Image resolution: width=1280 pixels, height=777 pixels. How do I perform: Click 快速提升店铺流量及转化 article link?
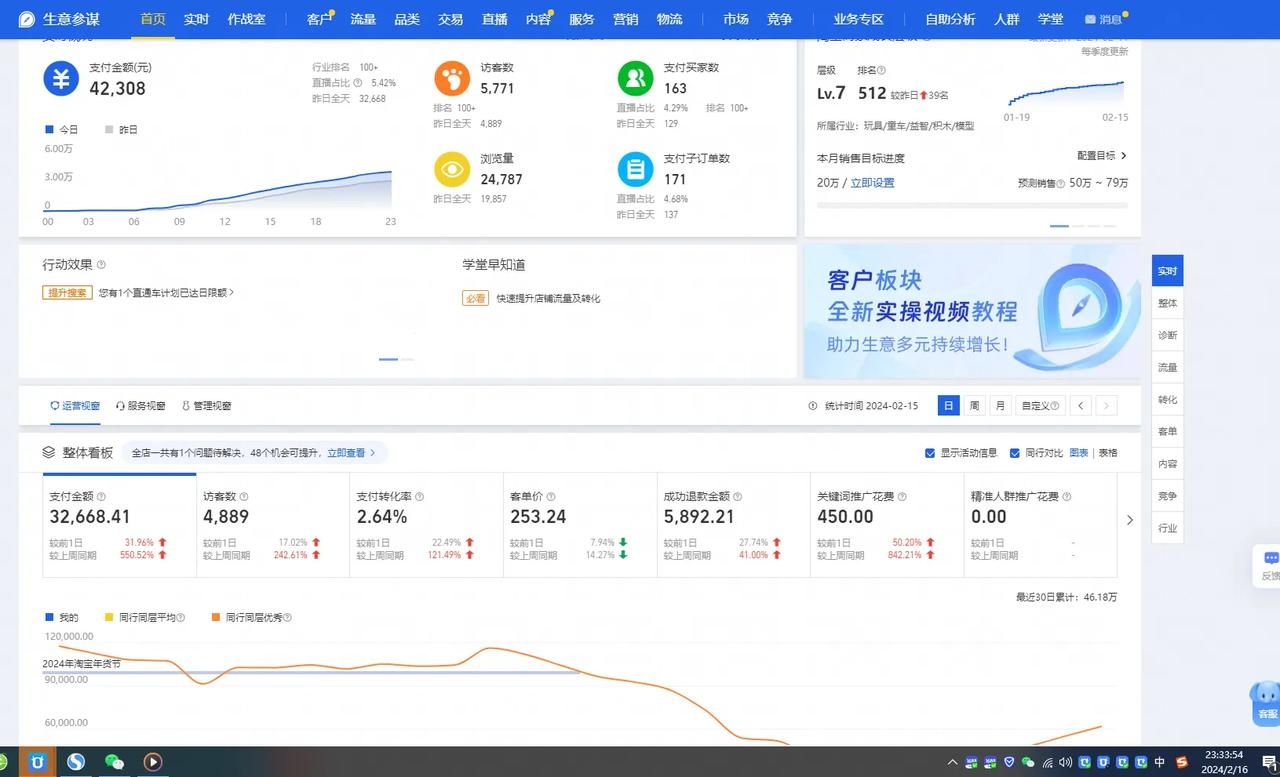[548, 298]
